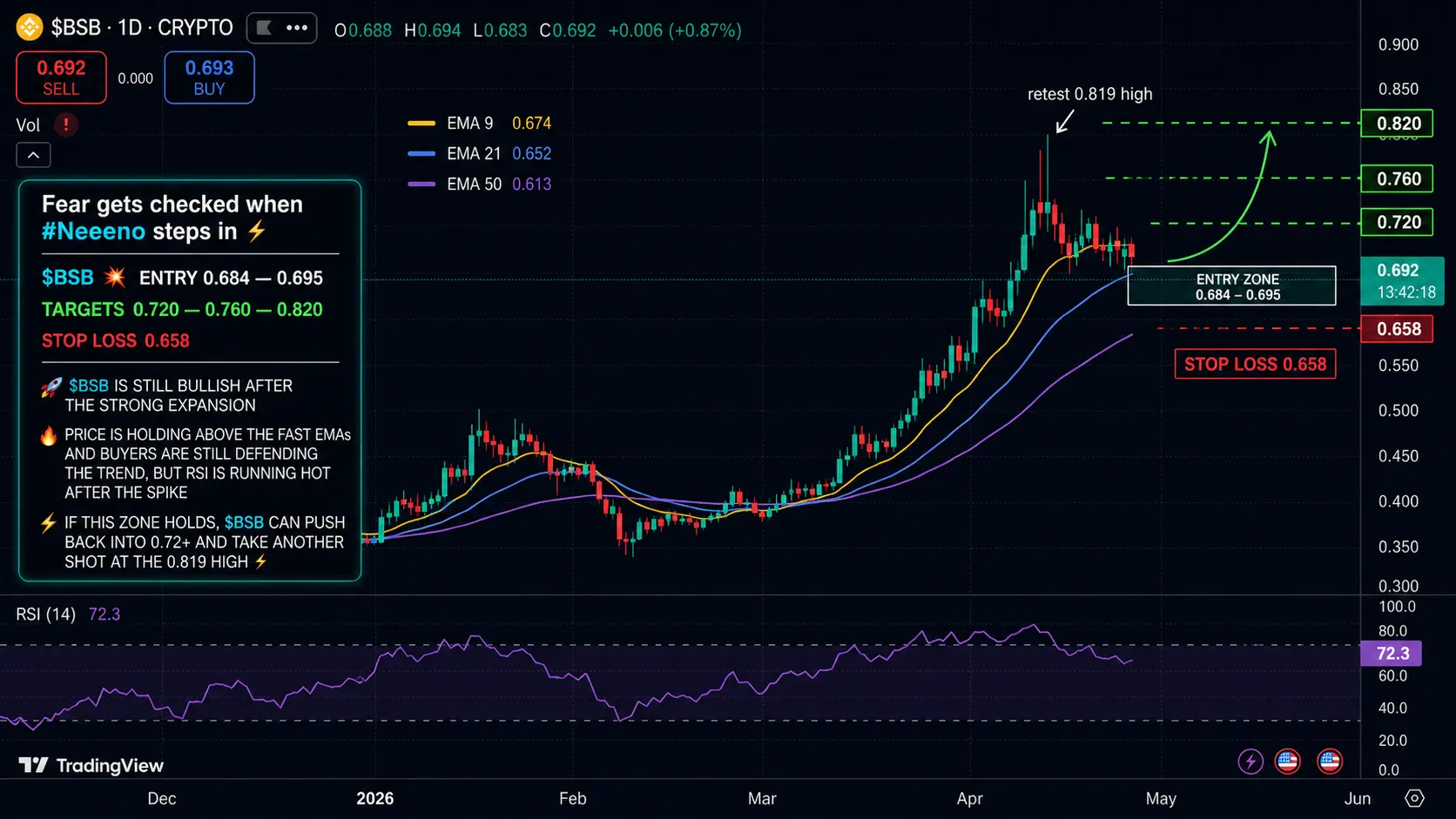Click the 'Dec' label on the time axis
The width and height of the screenshot is (1456, 819).
162,798
